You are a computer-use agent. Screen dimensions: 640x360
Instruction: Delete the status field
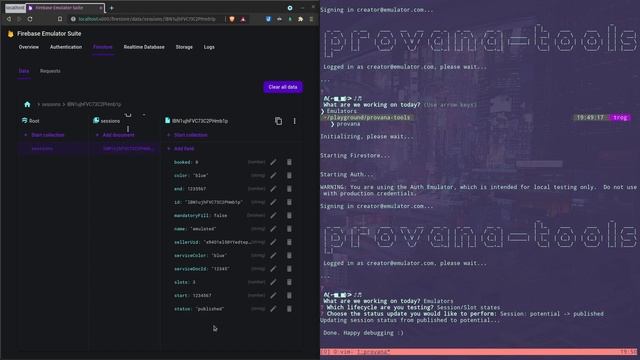pos(289,309)
